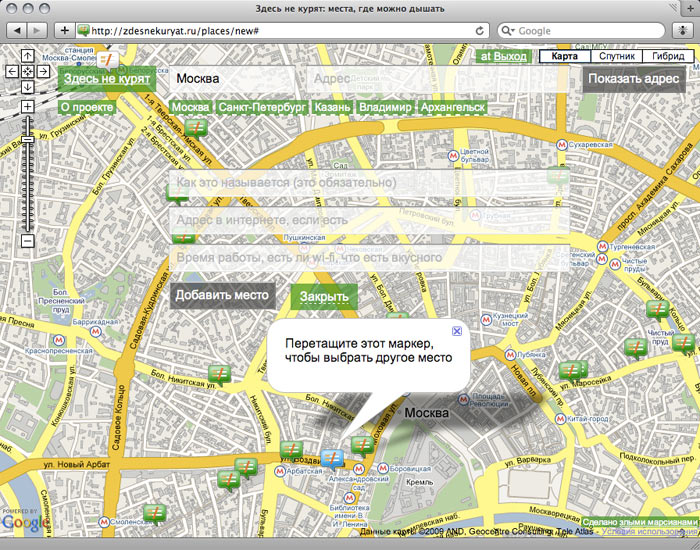This screenshot has width=700, height=550.
Task: Click the blue draggable place marker
Action: (x=334, y=458)
